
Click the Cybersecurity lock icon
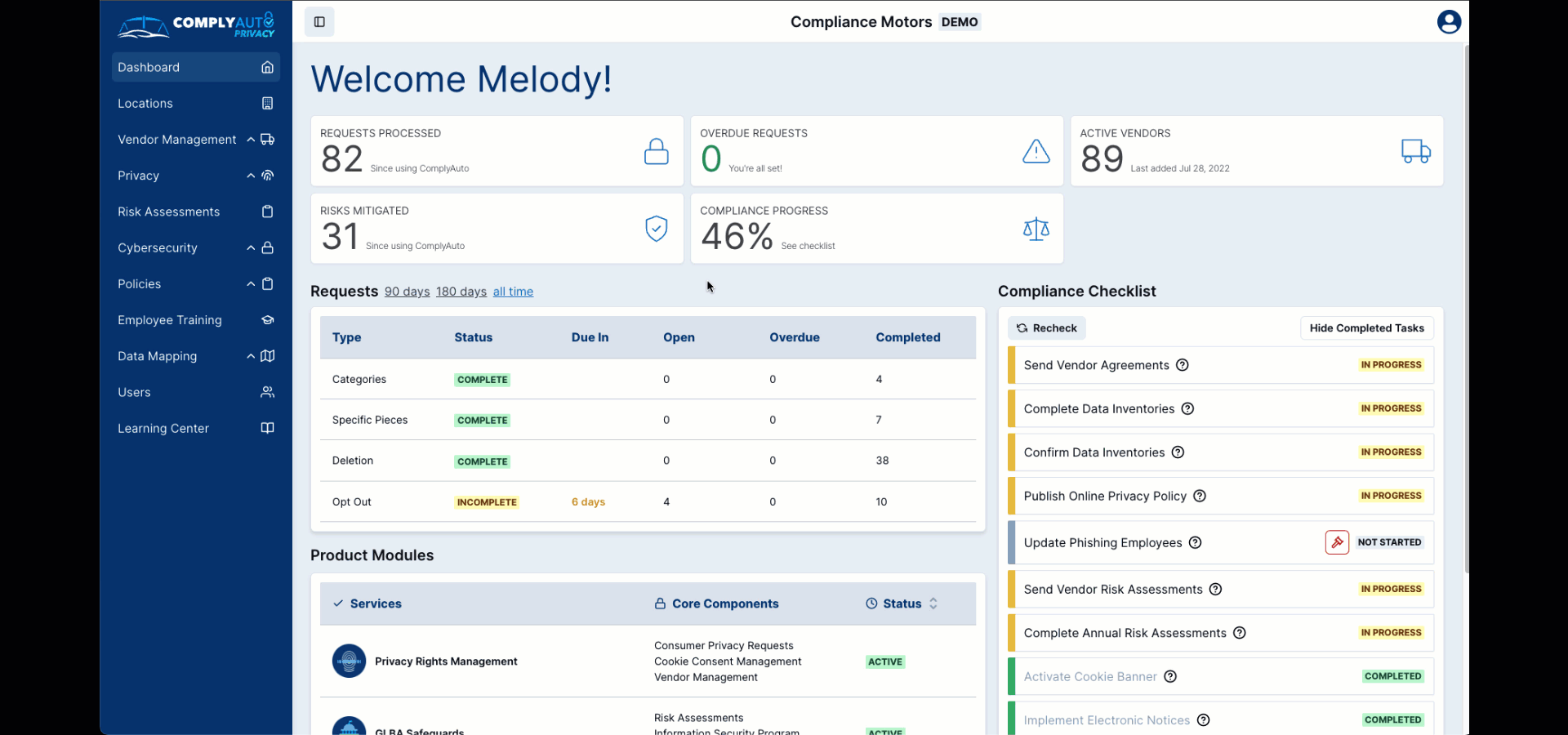tap(267, 247)
